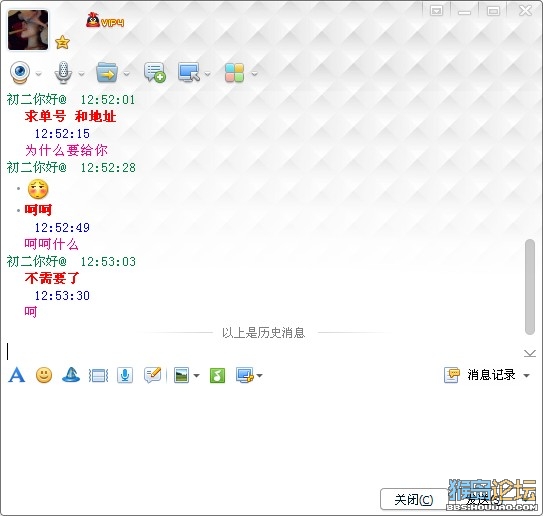Click the blushing emoji in chat
Screen dimensions: 543x516
[38, 189]
